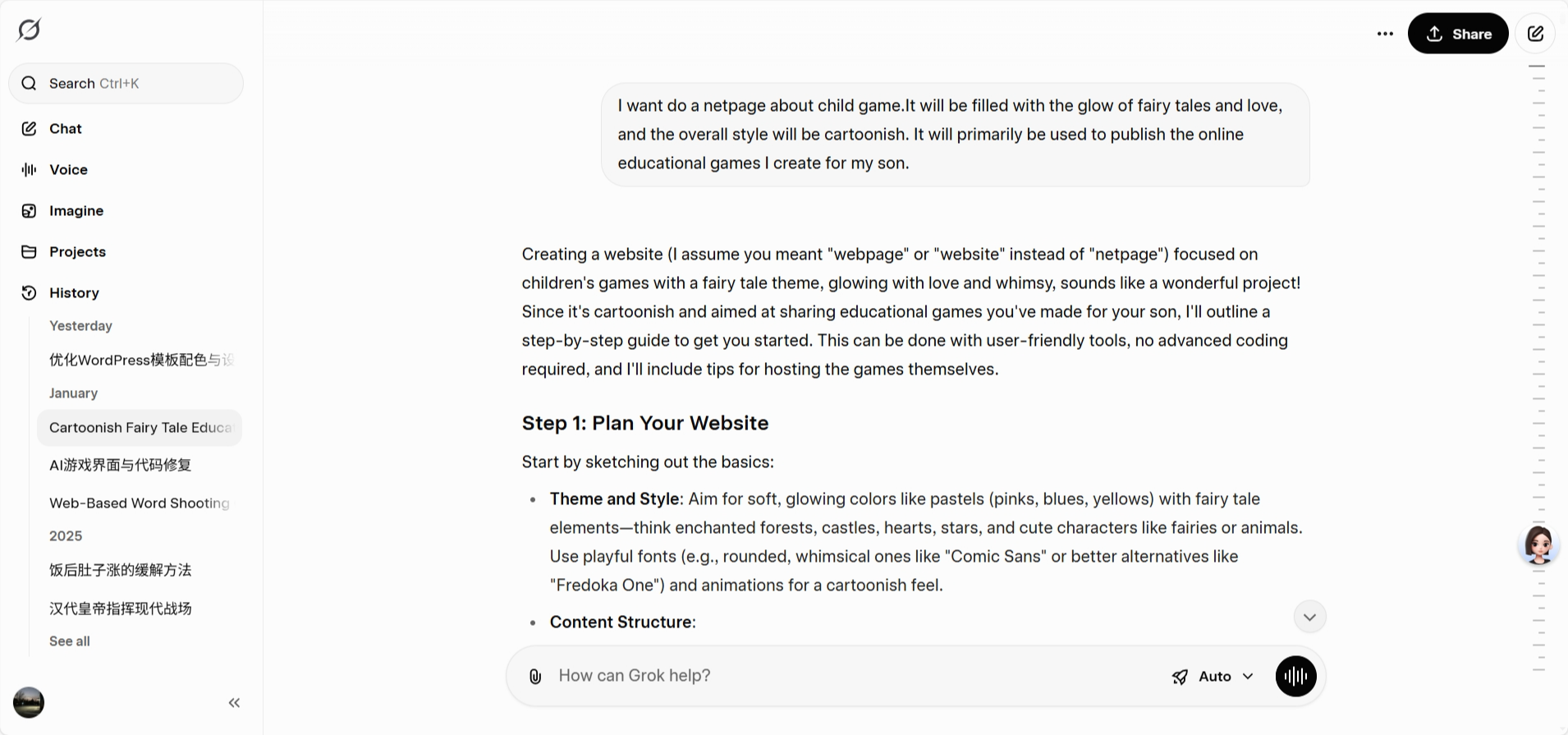
Task: Click the Grok logo icon
Action: 29,30
